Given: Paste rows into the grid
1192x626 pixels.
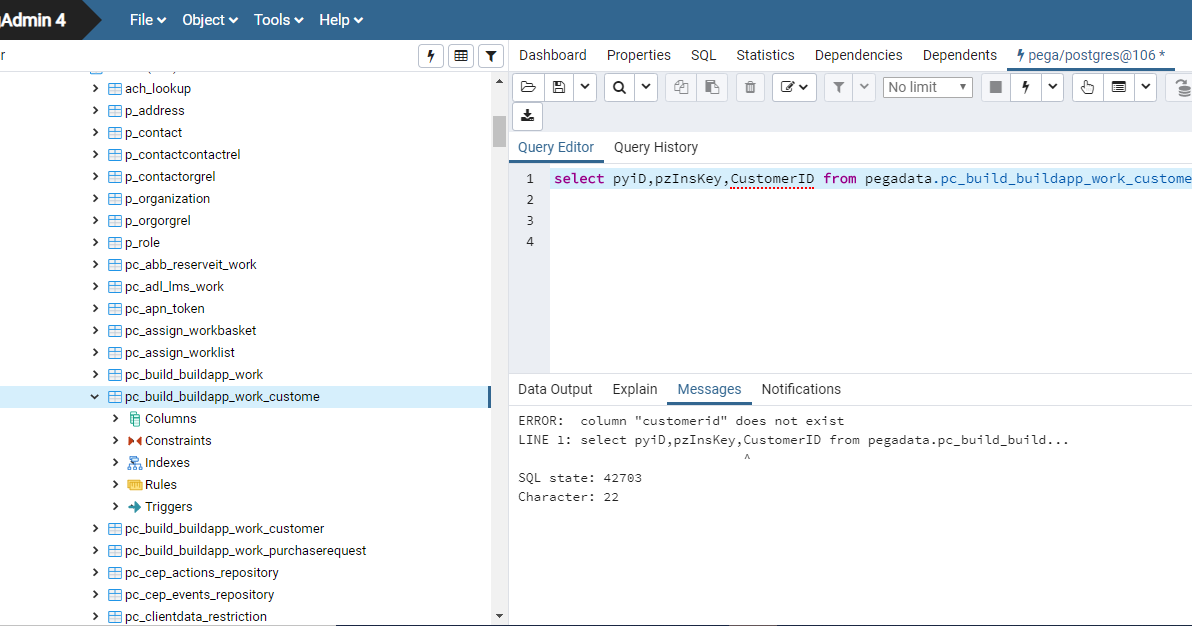Looking at the screenshot, I should point(711,87).
